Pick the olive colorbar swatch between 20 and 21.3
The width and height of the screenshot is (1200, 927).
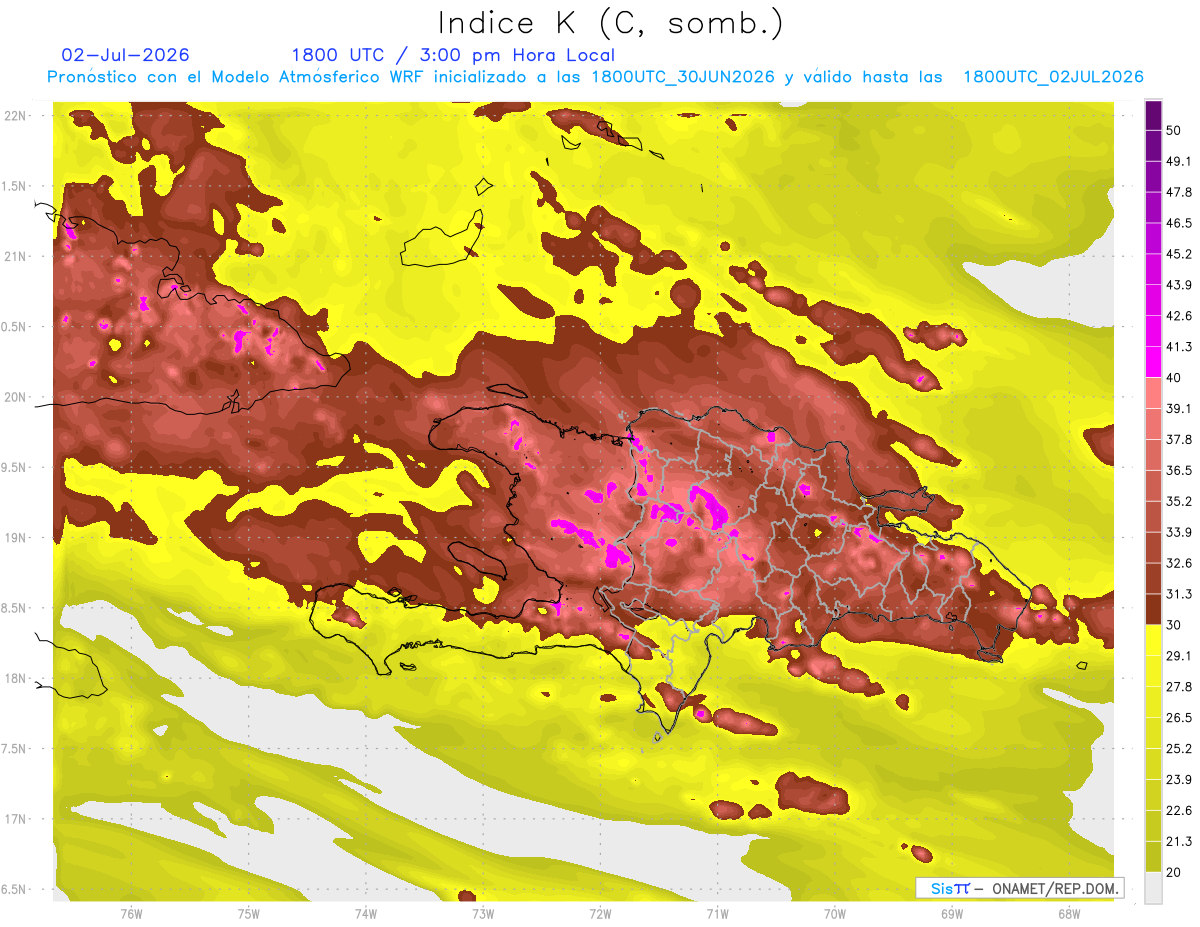1153,856
